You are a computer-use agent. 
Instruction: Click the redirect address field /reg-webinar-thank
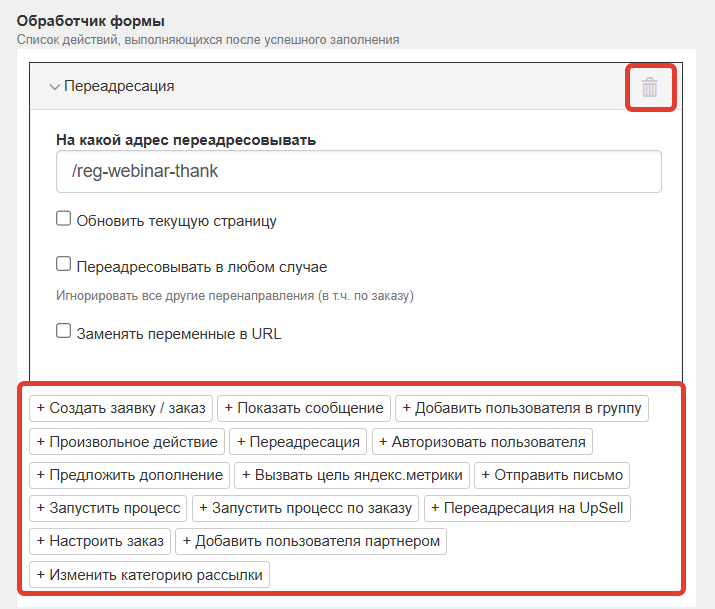click(x=358, y=171)
